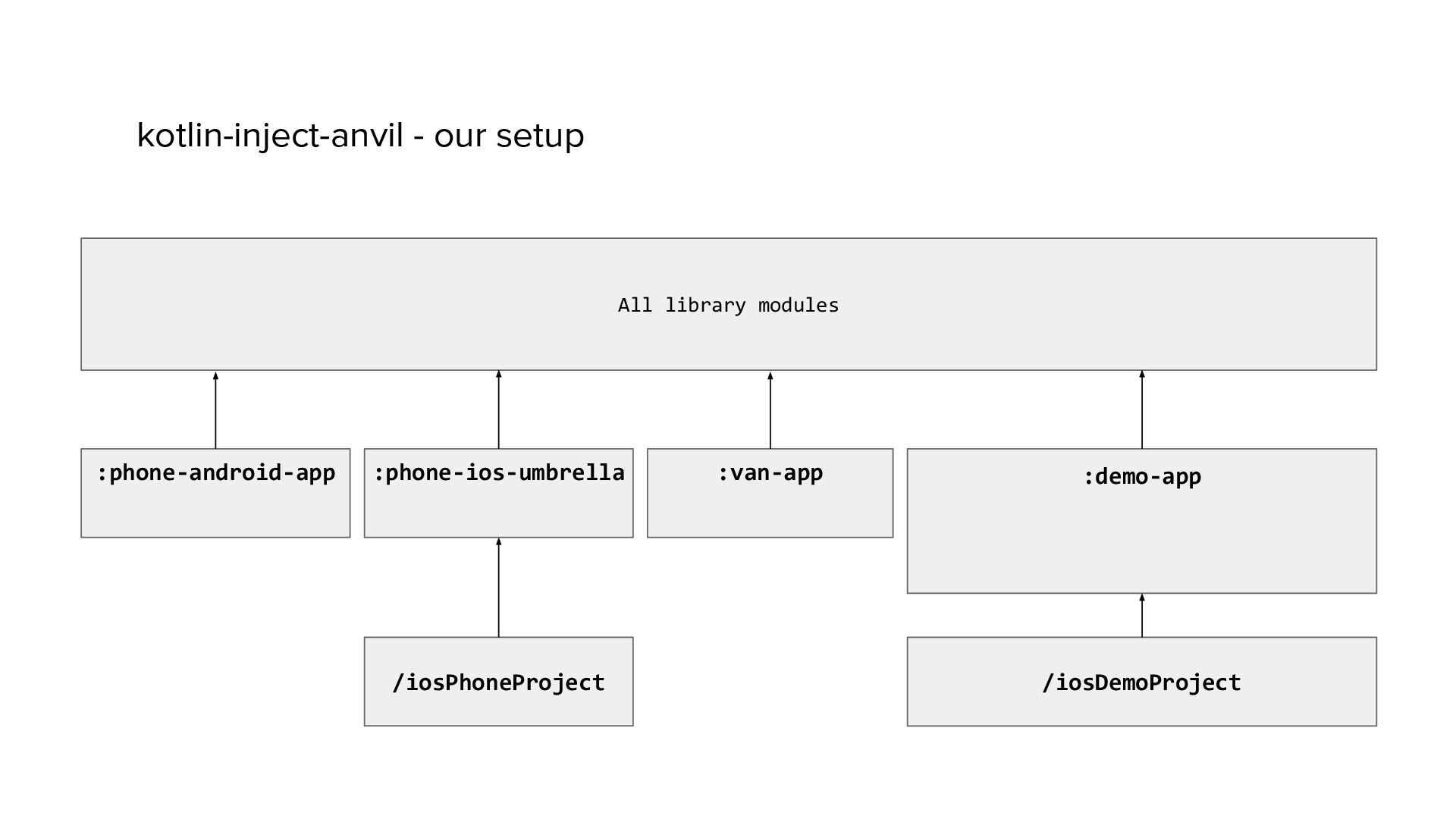Click arrow from iosPhoneProject to phone-ios-umbrella
The height and width of the screenshot is (819, 1456).
[498, 588]
